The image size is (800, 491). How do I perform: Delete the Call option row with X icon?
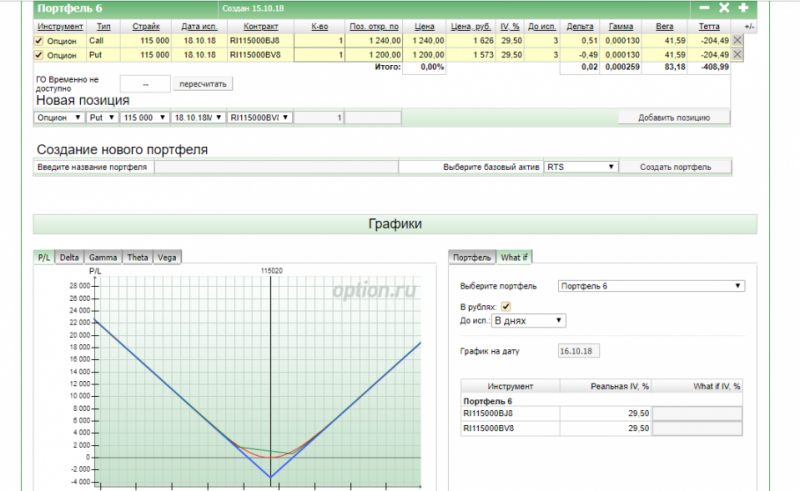click(x=738, y=41)
